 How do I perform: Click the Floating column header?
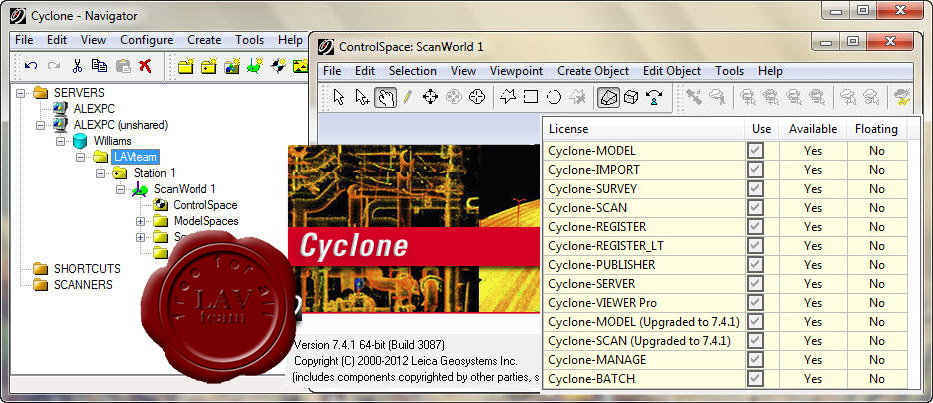tap(876, 129)
